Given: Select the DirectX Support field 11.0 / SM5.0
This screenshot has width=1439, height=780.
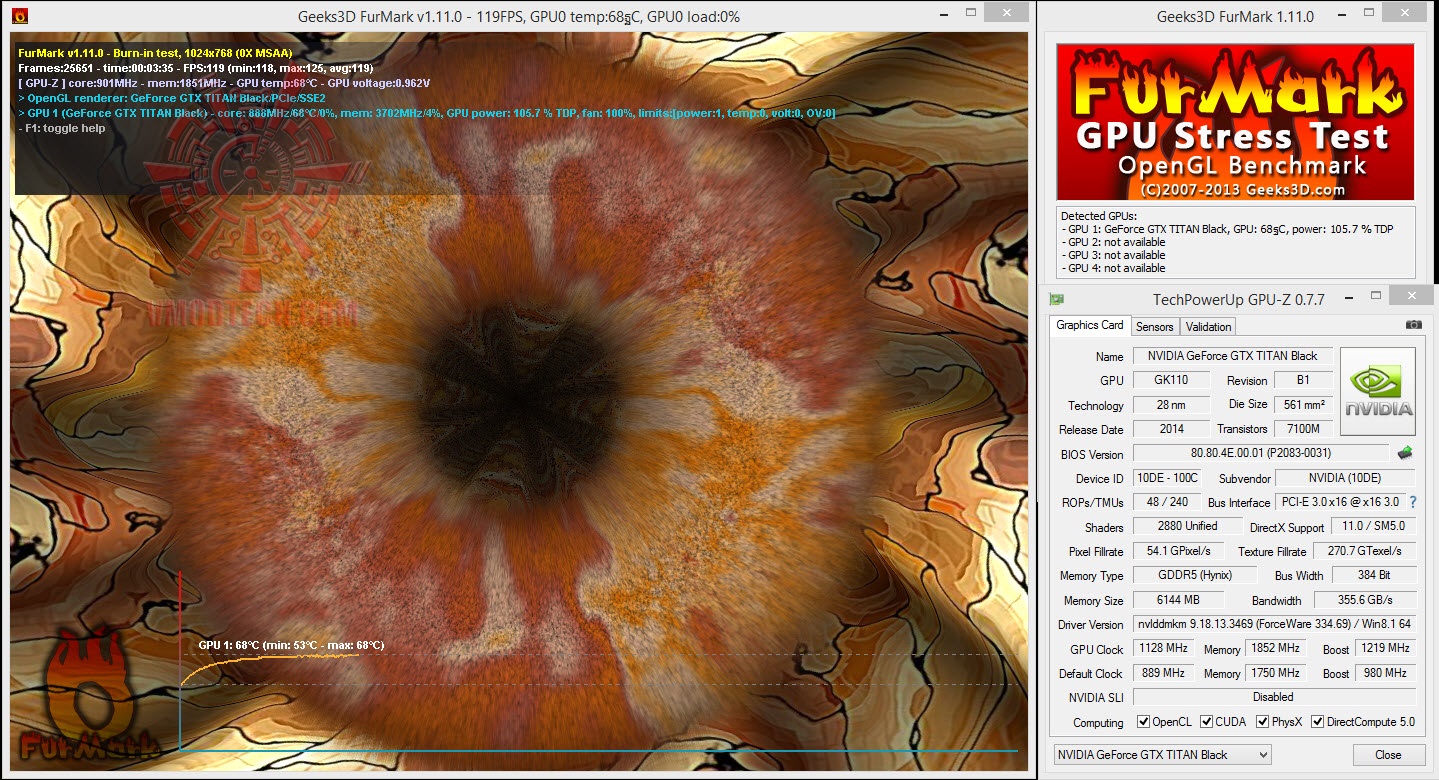Looking at the screenshot, I should (x=1374, y=526).
